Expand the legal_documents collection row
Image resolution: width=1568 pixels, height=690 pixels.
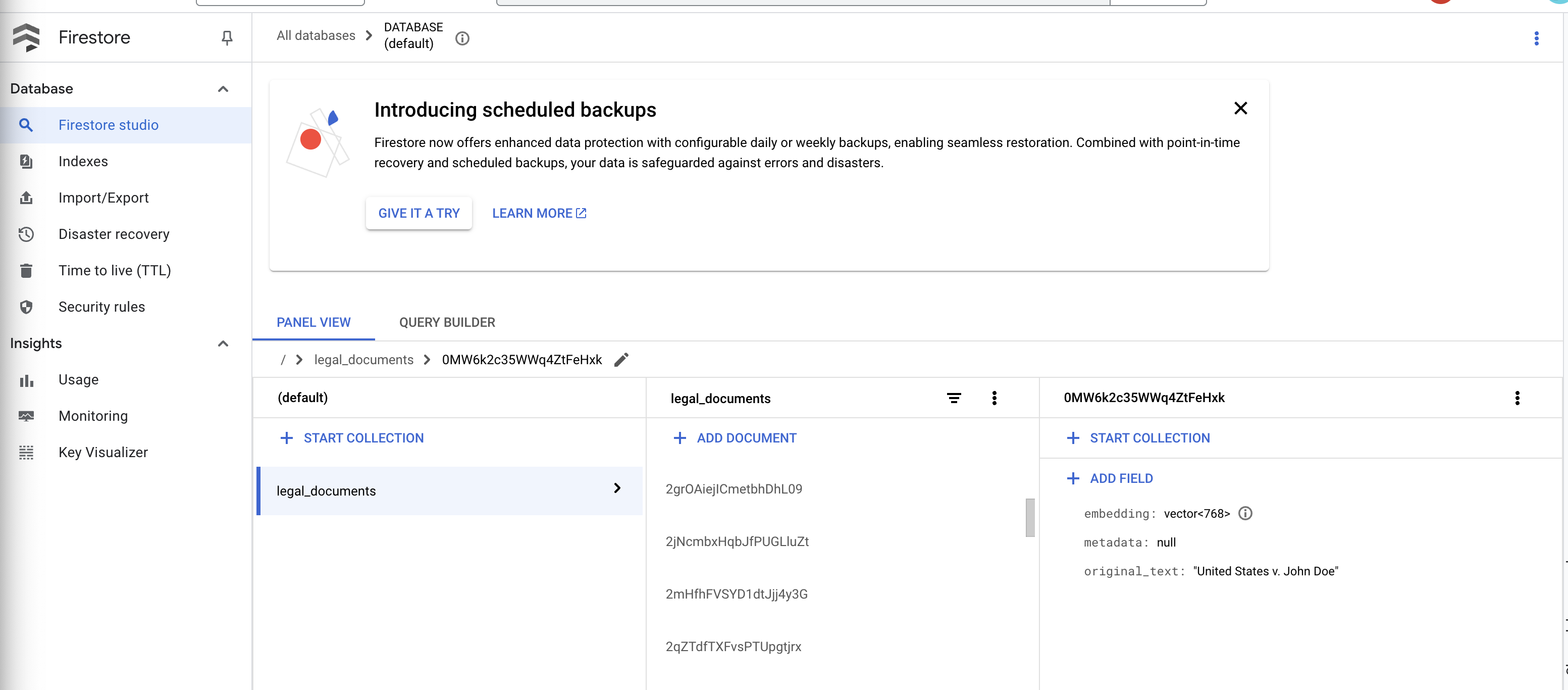616,488
